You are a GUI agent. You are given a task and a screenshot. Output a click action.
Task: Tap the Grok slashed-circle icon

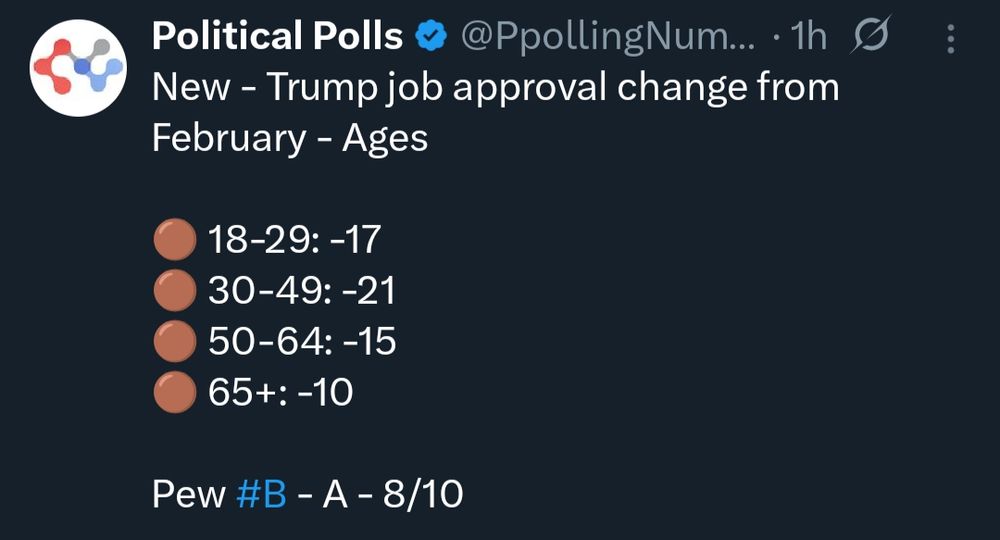tap(870, 34)
